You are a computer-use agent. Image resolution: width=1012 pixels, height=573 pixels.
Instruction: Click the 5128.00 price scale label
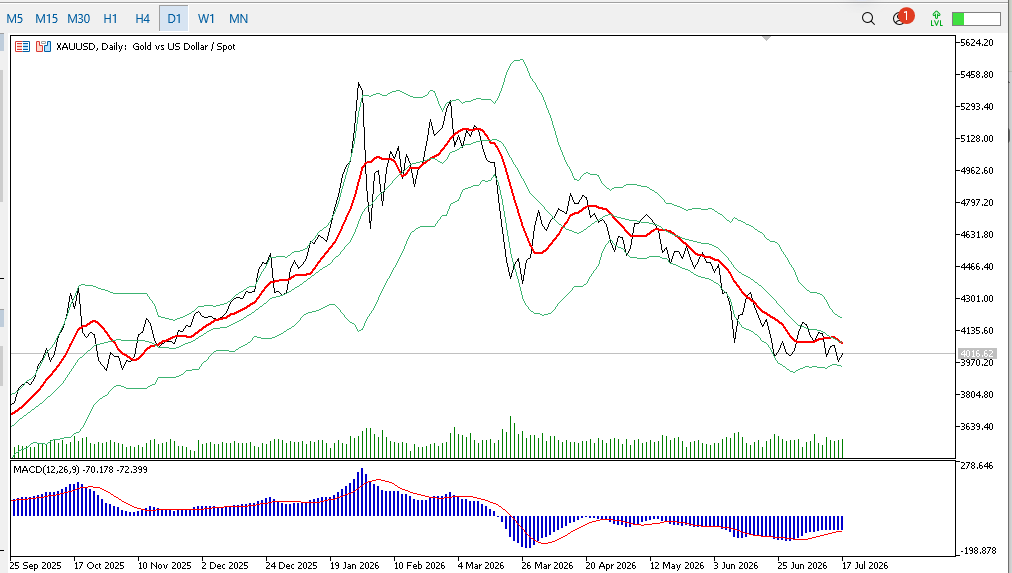tap(977, 139)
